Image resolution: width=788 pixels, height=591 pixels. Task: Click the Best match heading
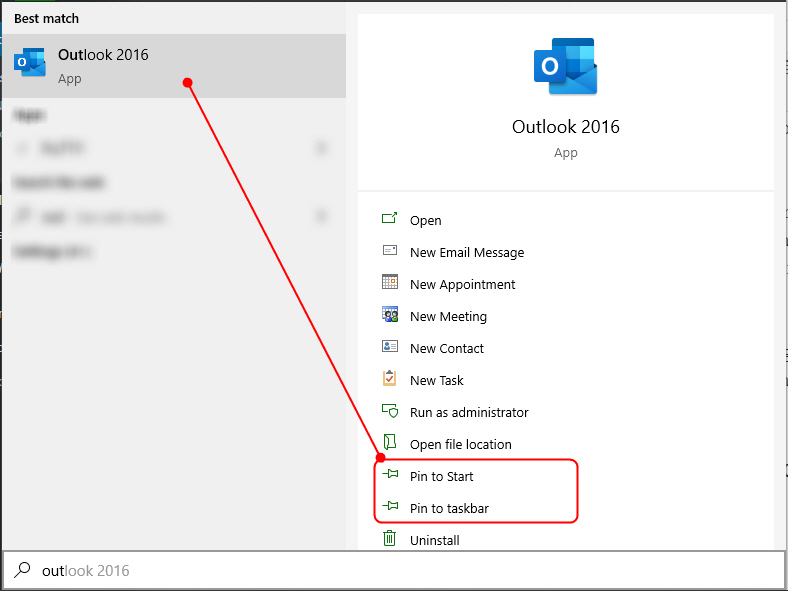click(46, 19)
